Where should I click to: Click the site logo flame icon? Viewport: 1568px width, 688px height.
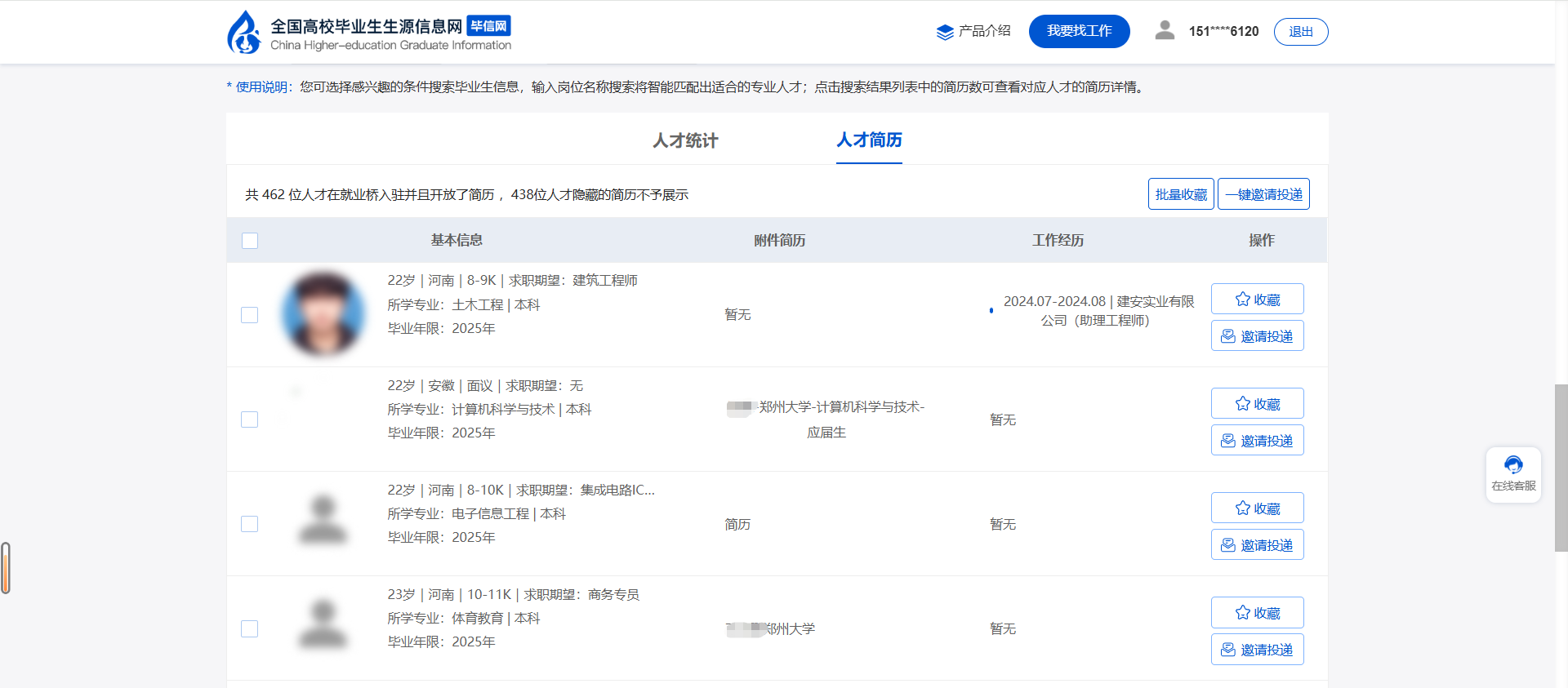pyautogui.click(x=243, y=33)
